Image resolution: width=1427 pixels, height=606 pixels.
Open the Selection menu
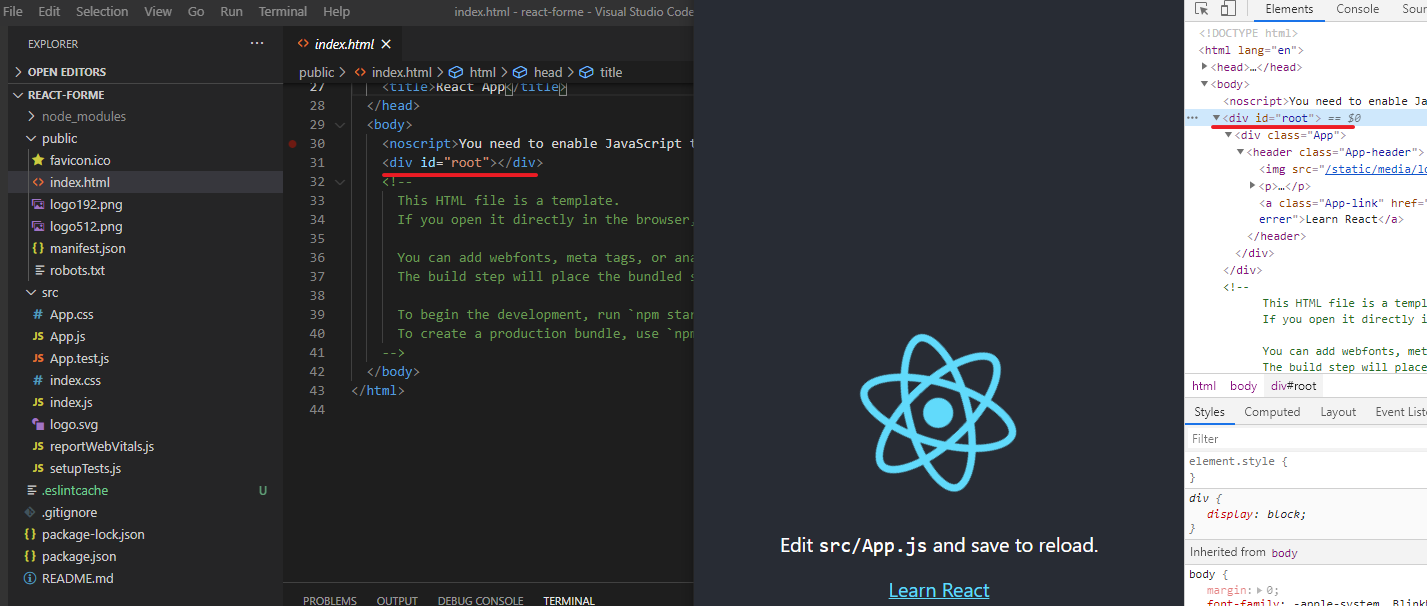pos(102,11)
